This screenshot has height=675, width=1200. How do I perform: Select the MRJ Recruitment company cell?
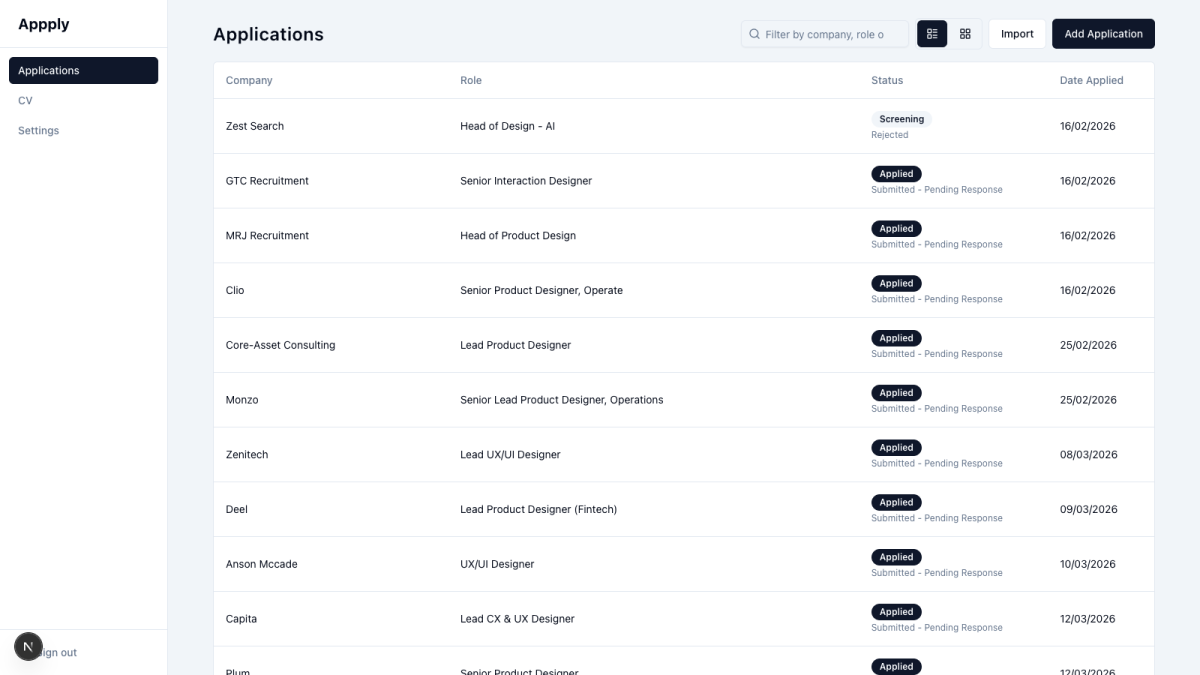[267, 236]
